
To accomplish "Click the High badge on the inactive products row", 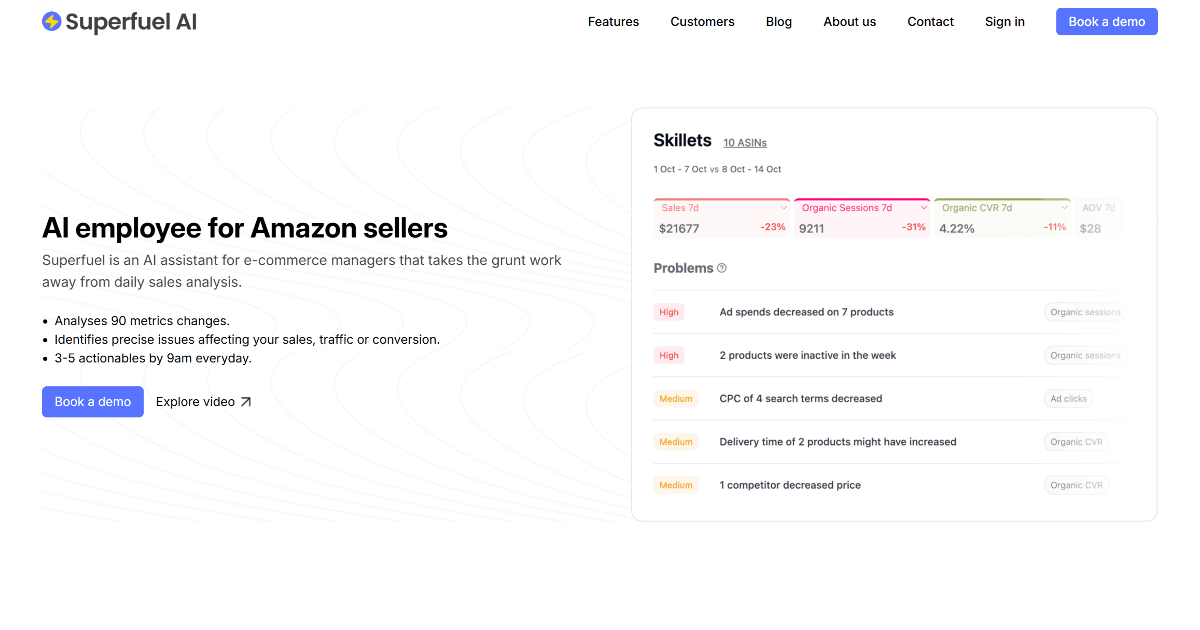I will [x=669, y=355].
